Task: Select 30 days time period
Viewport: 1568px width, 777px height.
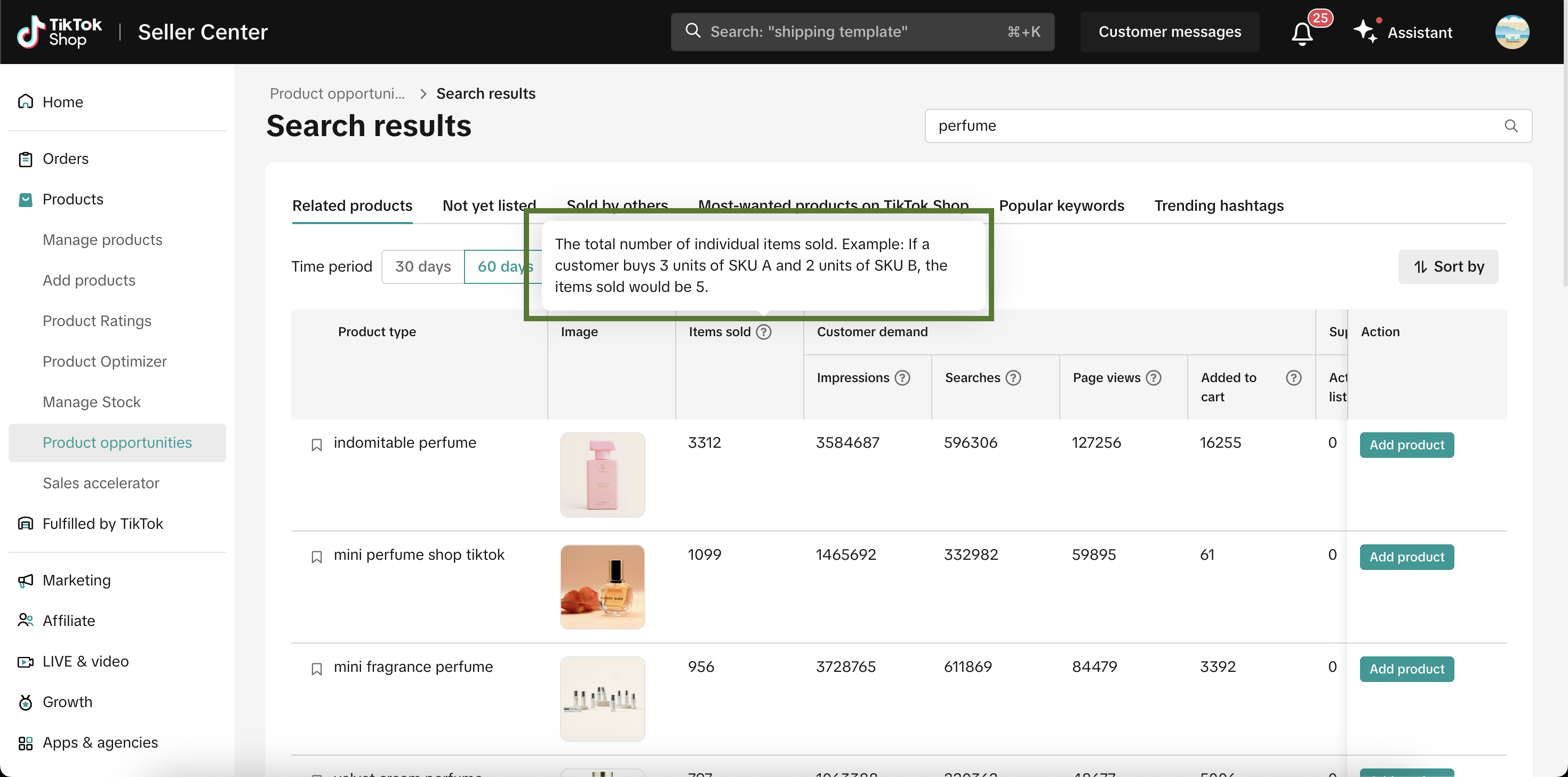Action: coord(422,267)
